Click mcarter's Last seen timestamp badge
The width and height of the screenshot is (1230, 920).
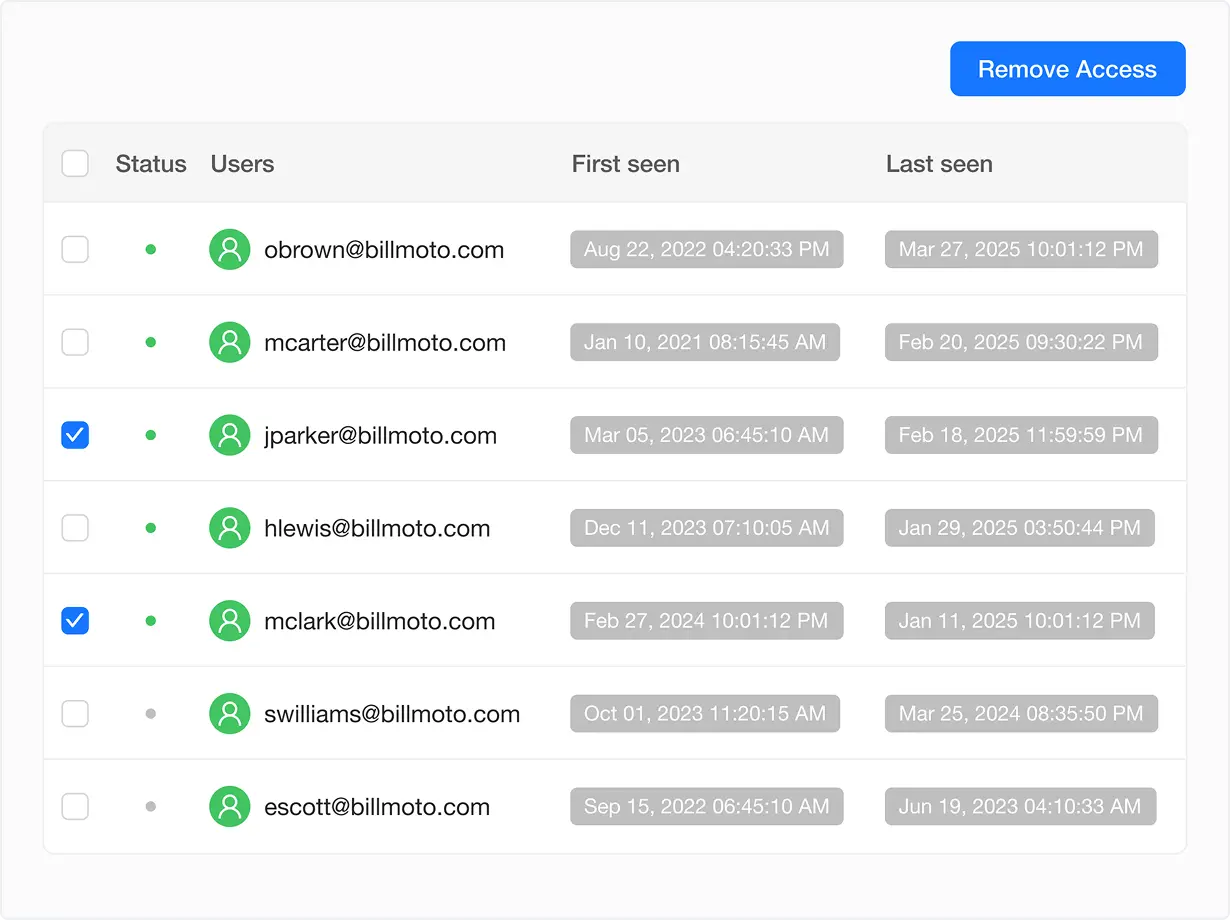tap(1020, 341)
